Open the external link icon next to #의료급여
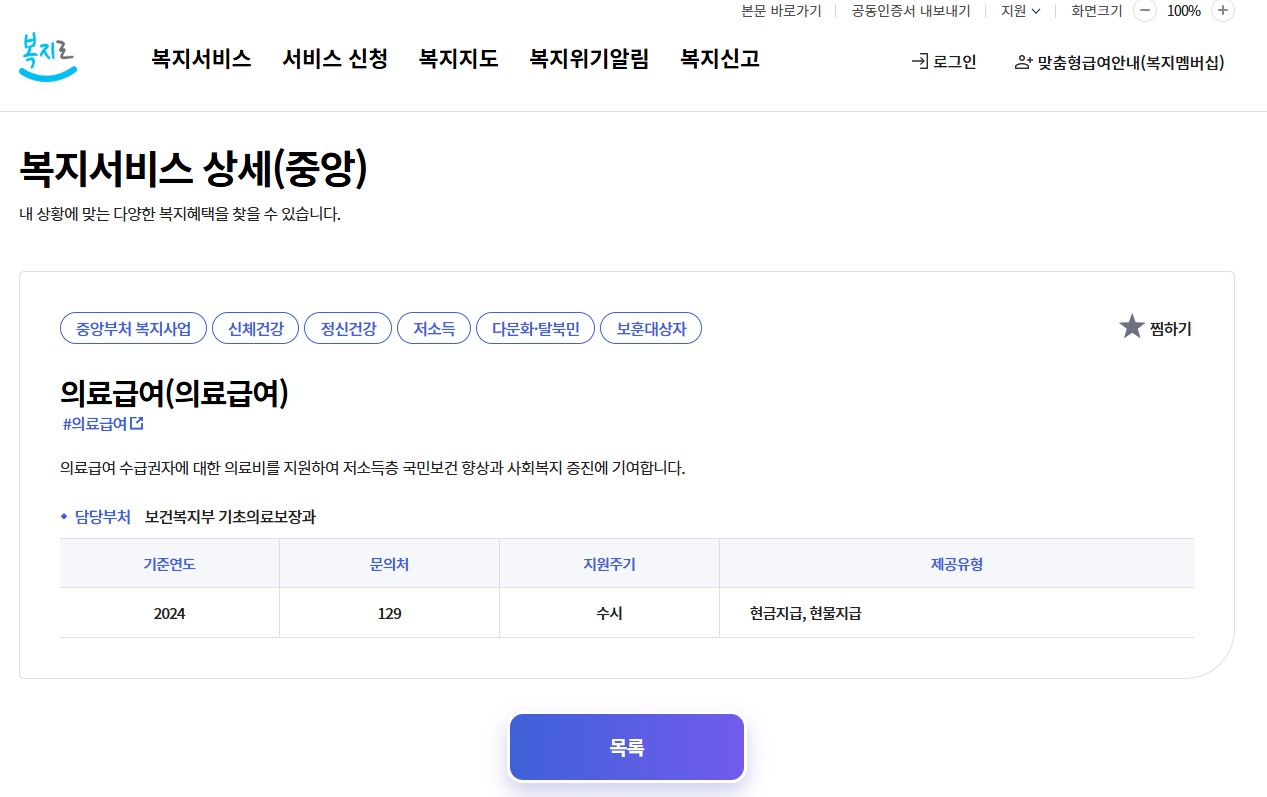 click(x=137, y=423)
